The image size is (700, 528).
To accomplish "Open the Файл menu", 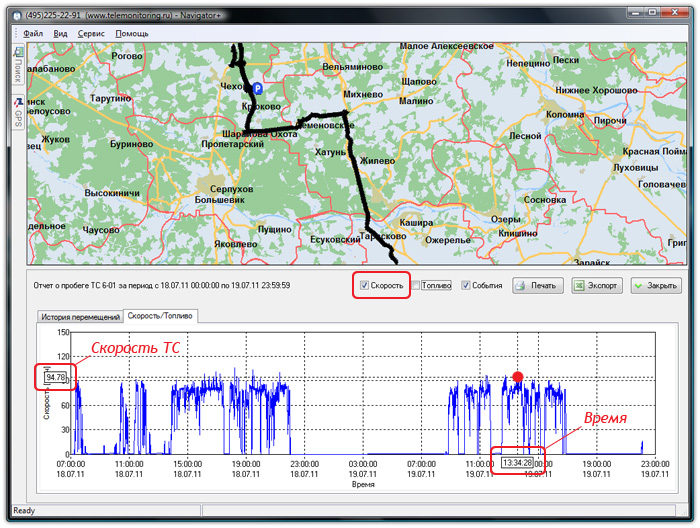I will coord(32,34).
